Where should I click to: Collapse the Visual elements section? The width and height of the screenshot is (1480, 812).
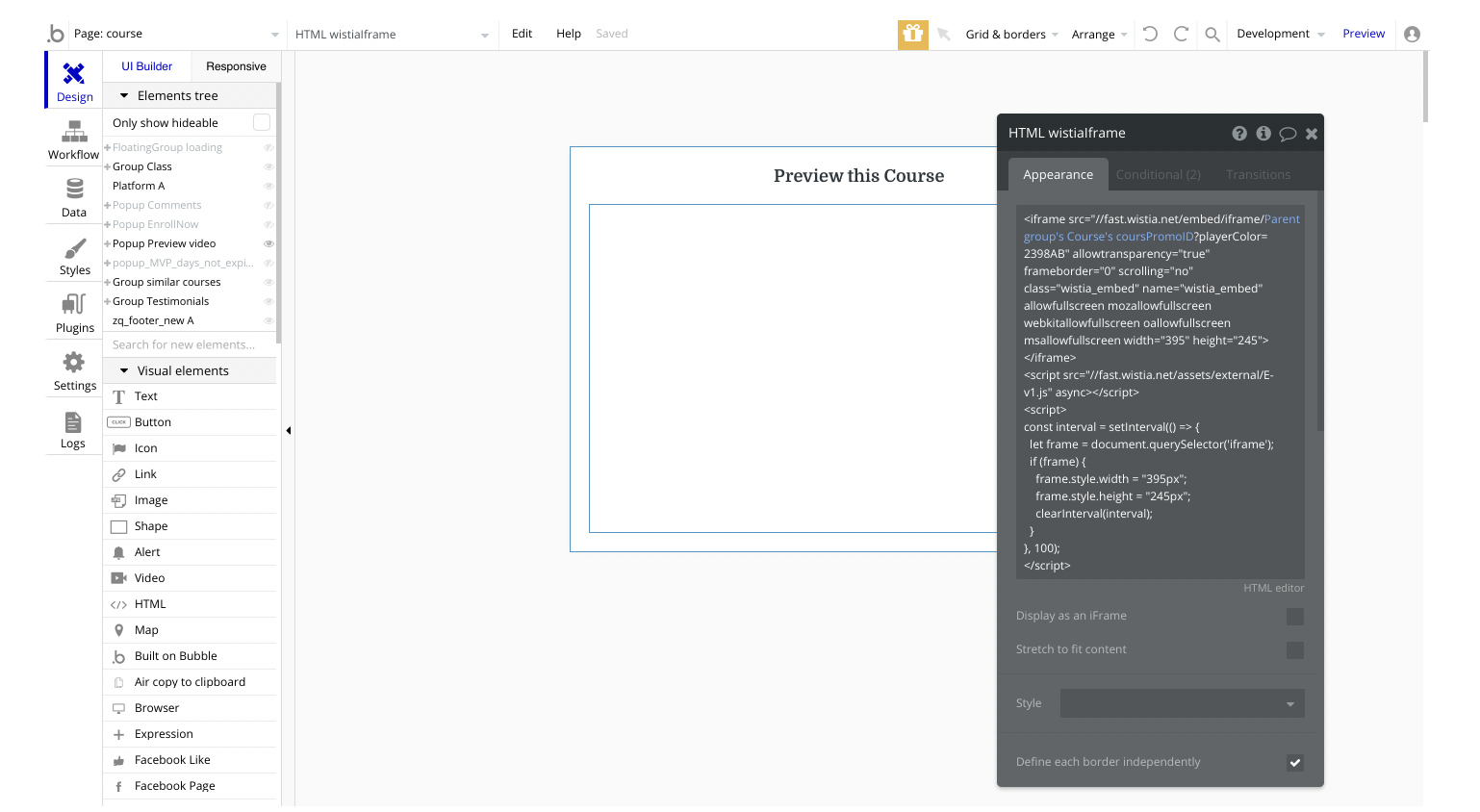(x=124, y=370)
